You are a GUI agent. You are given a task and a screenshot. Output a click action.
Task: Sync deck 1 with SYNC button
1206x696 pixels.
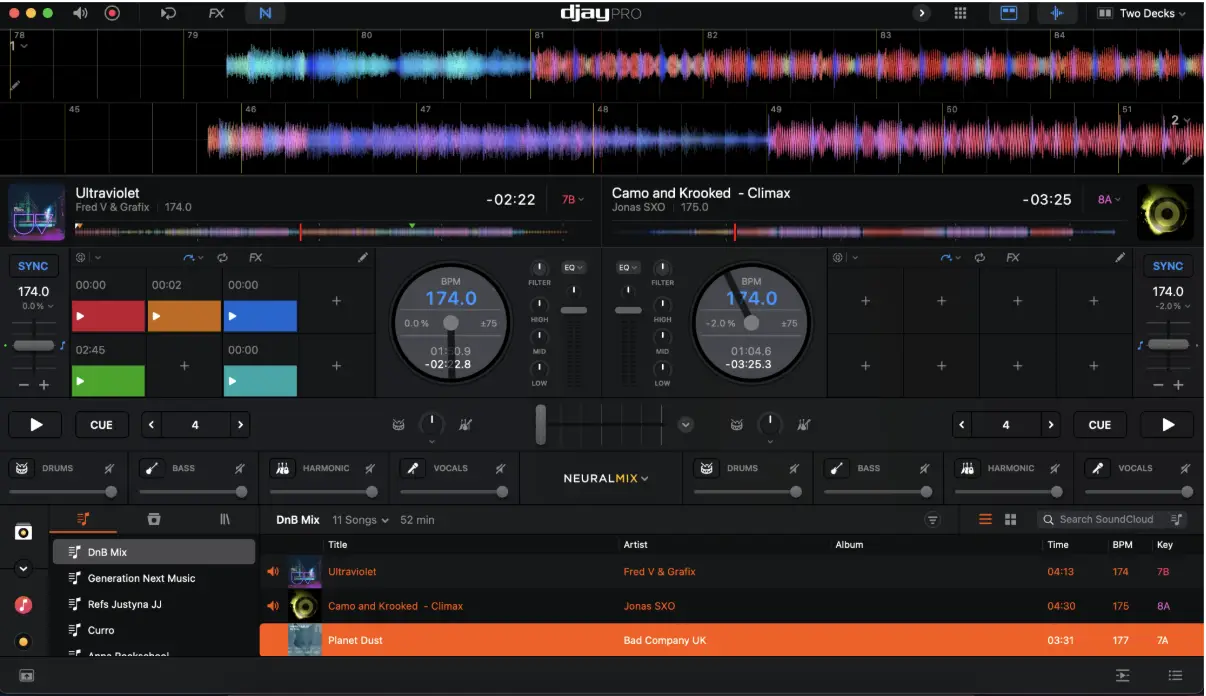pos(33,266)
